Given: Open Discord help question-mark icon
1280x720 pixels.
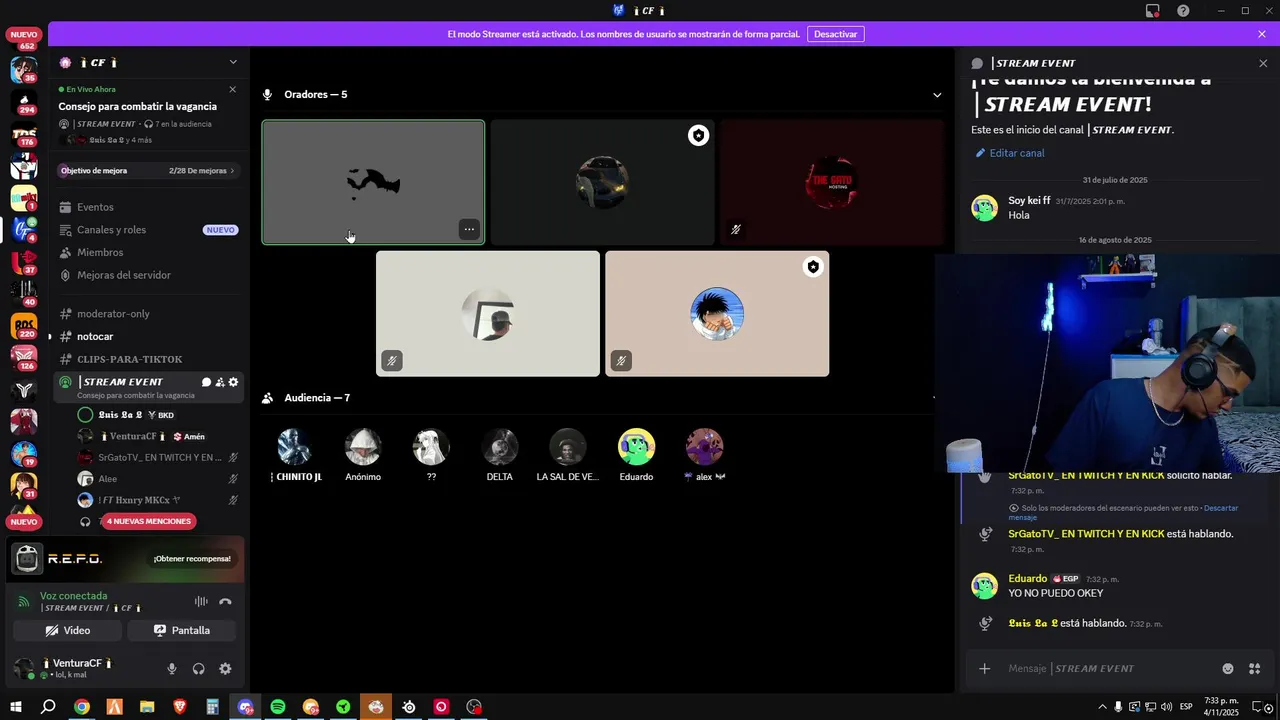Looking at the screenshot, I should click(x=1184, y=10).
